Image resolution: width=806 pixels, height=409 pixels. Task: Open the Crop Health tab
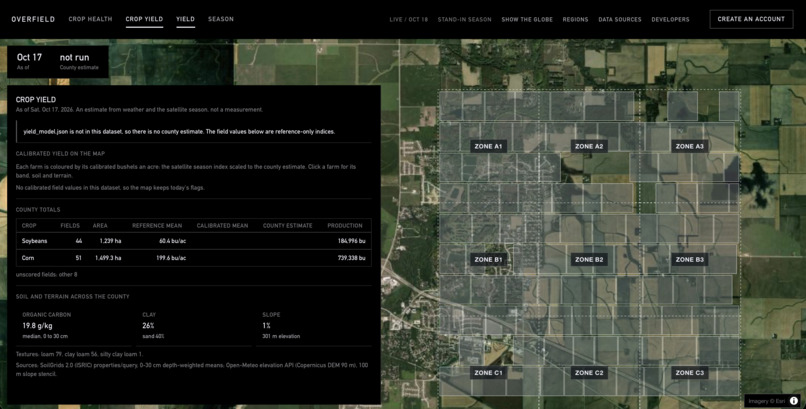point(90,19)
